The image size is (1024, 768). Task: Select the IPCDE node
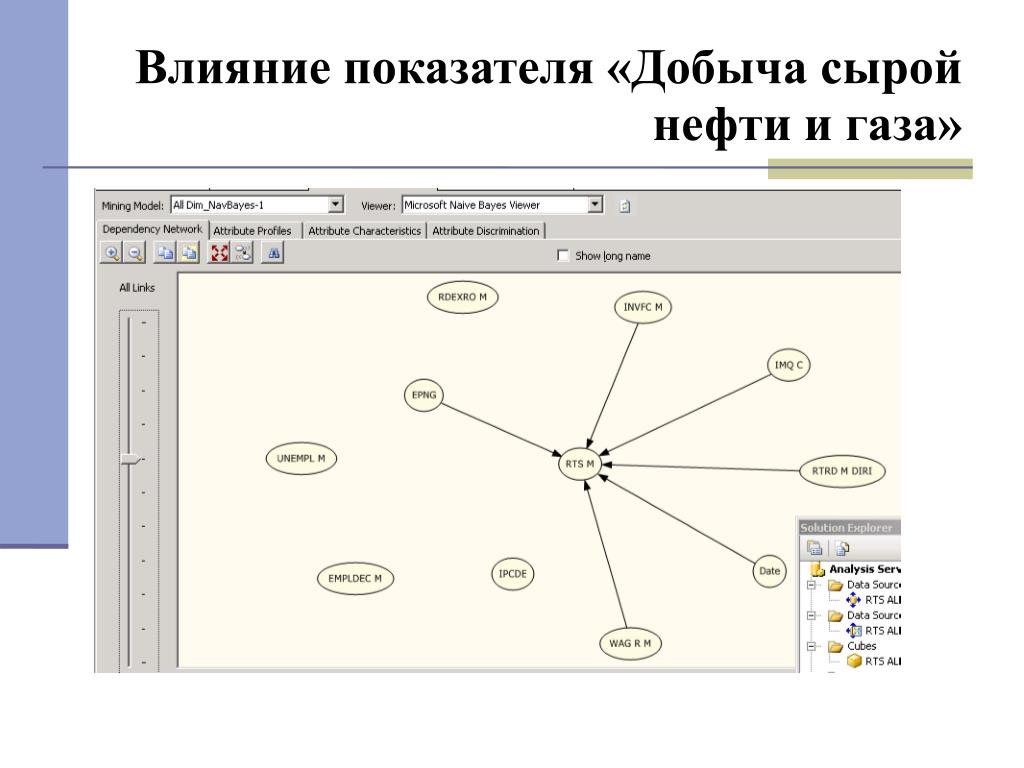[512, 574]
